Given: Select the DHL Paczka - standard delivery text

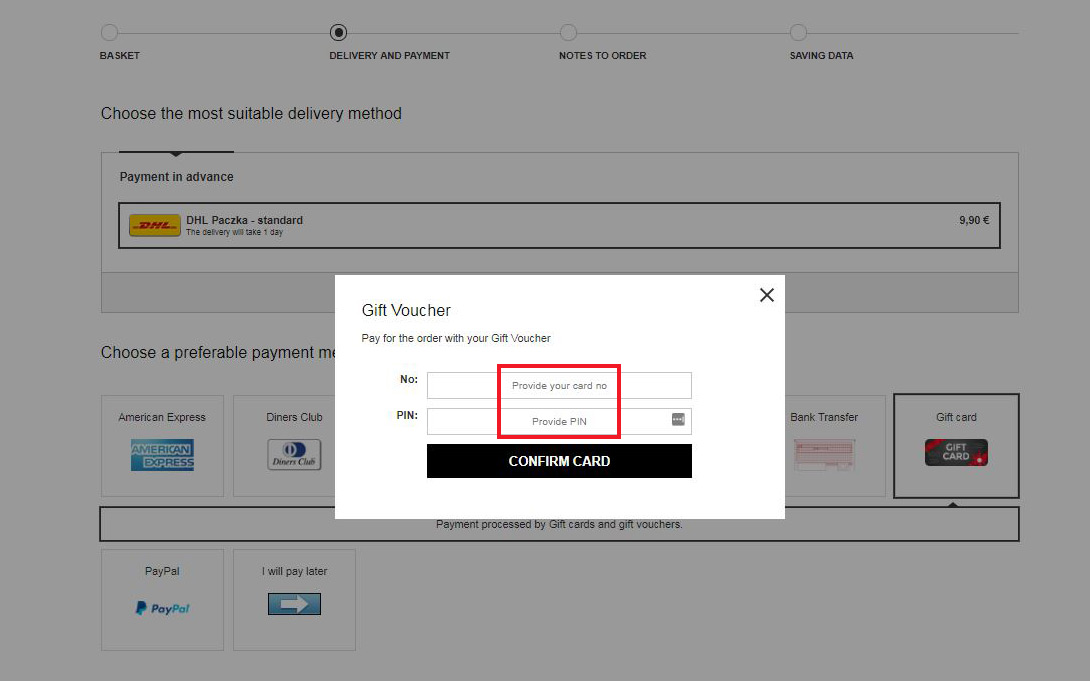Looking at the screenshot, I should coord(244,220).
